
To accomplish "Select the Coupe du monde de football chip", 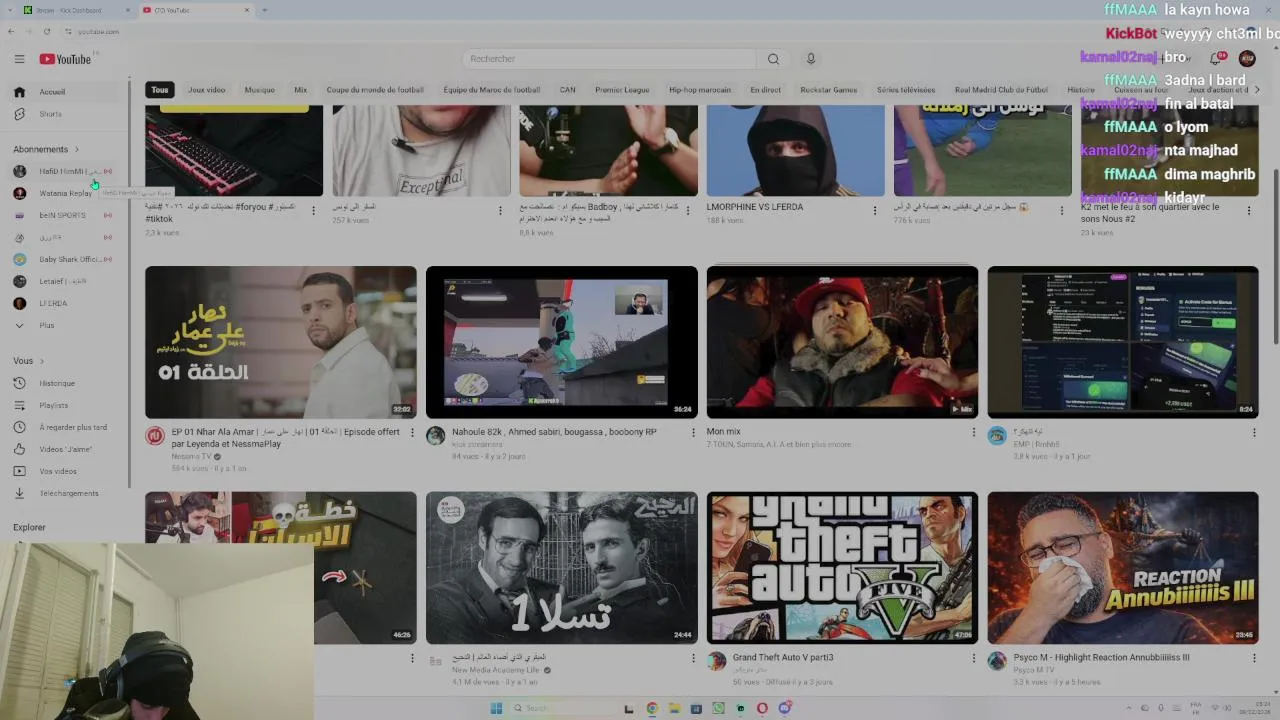I will [x=375, y=90].
